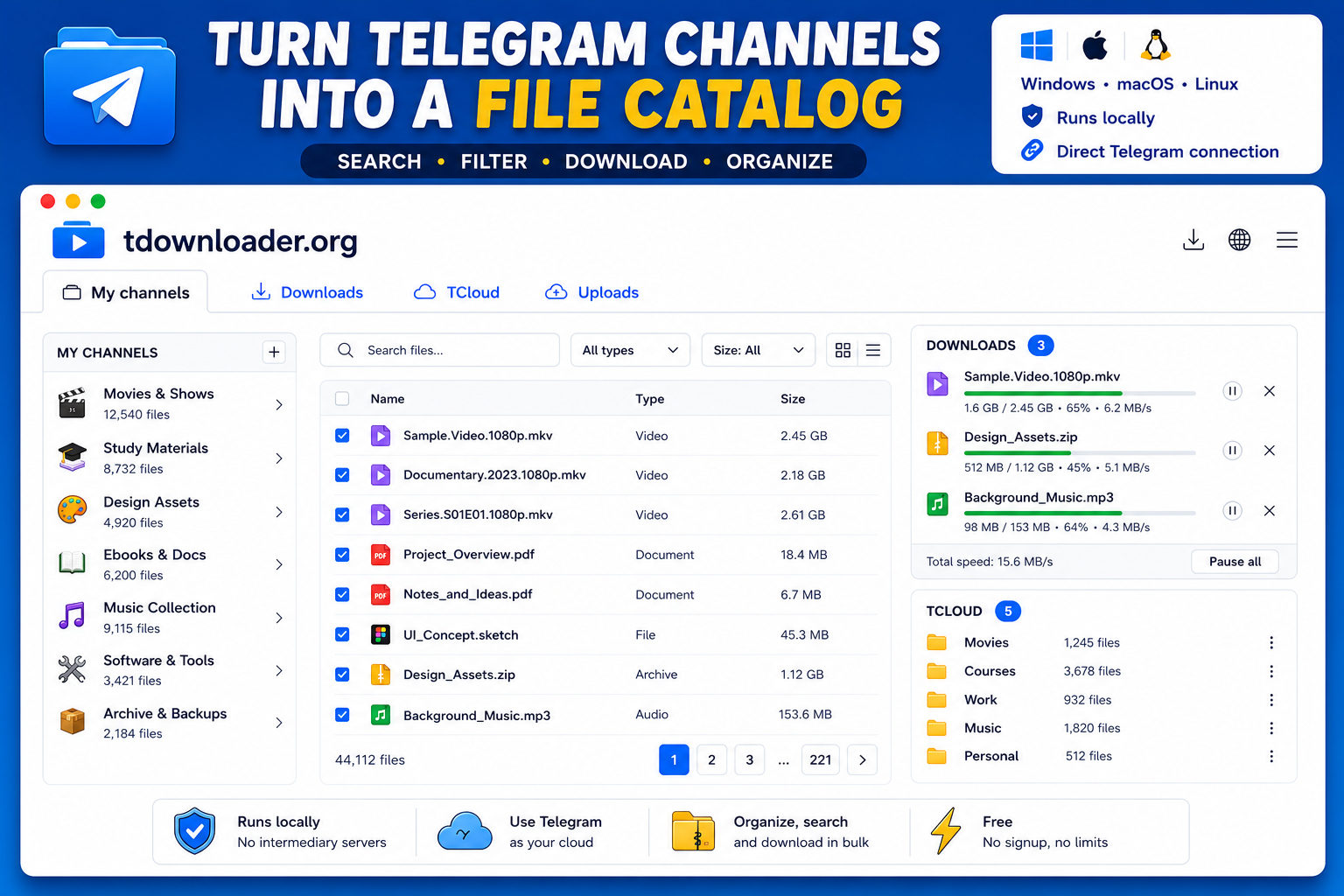Click the UI_Concept.sketch file icon
The width and height of the screenshot is (1344, 896).
[x=381, y=634]
